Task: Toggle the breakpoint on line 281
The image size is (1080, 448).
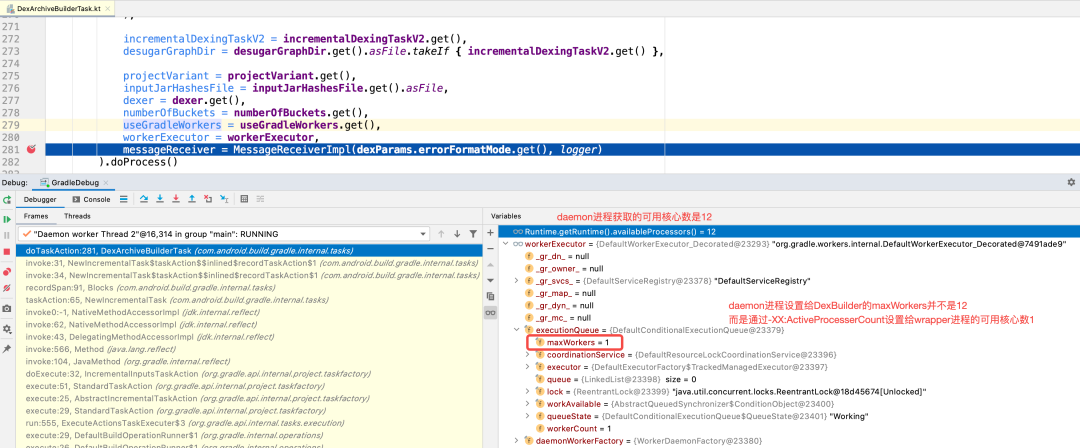Action: (x=31, y=149)
